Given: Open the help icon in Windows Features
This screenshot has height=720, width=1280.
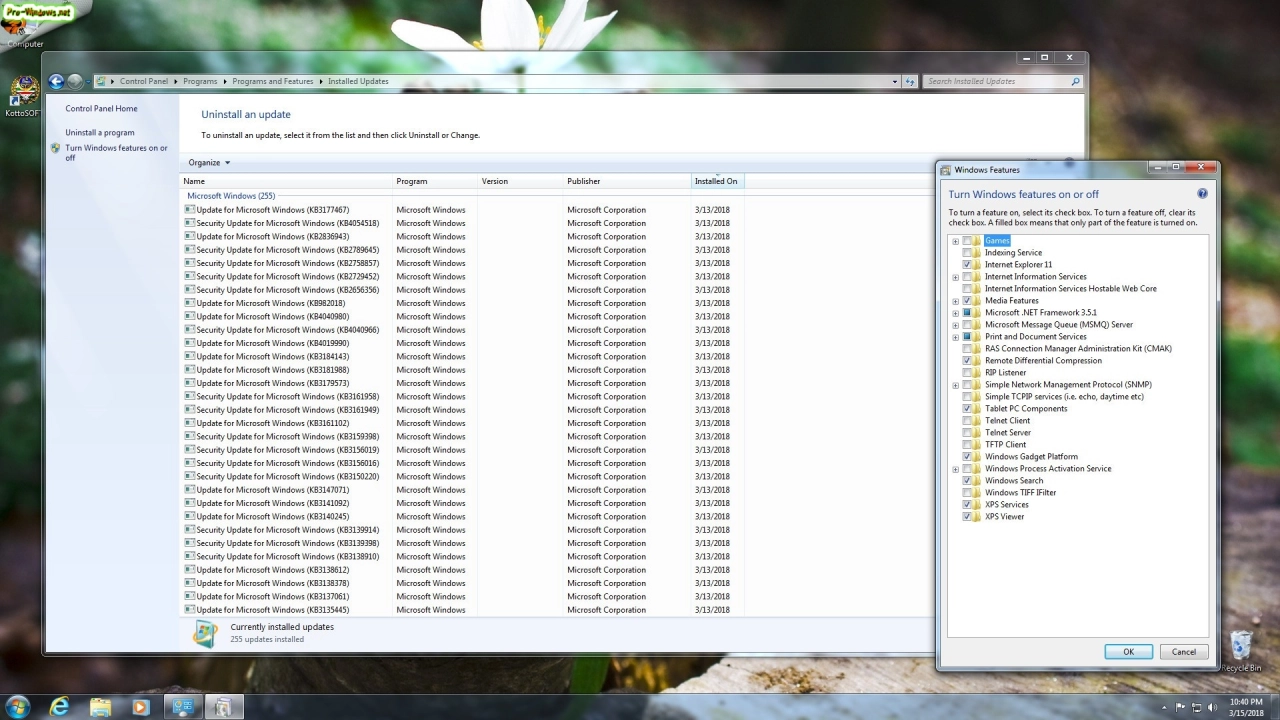Looking at the screenshot, I should [x=1202, y=193].
